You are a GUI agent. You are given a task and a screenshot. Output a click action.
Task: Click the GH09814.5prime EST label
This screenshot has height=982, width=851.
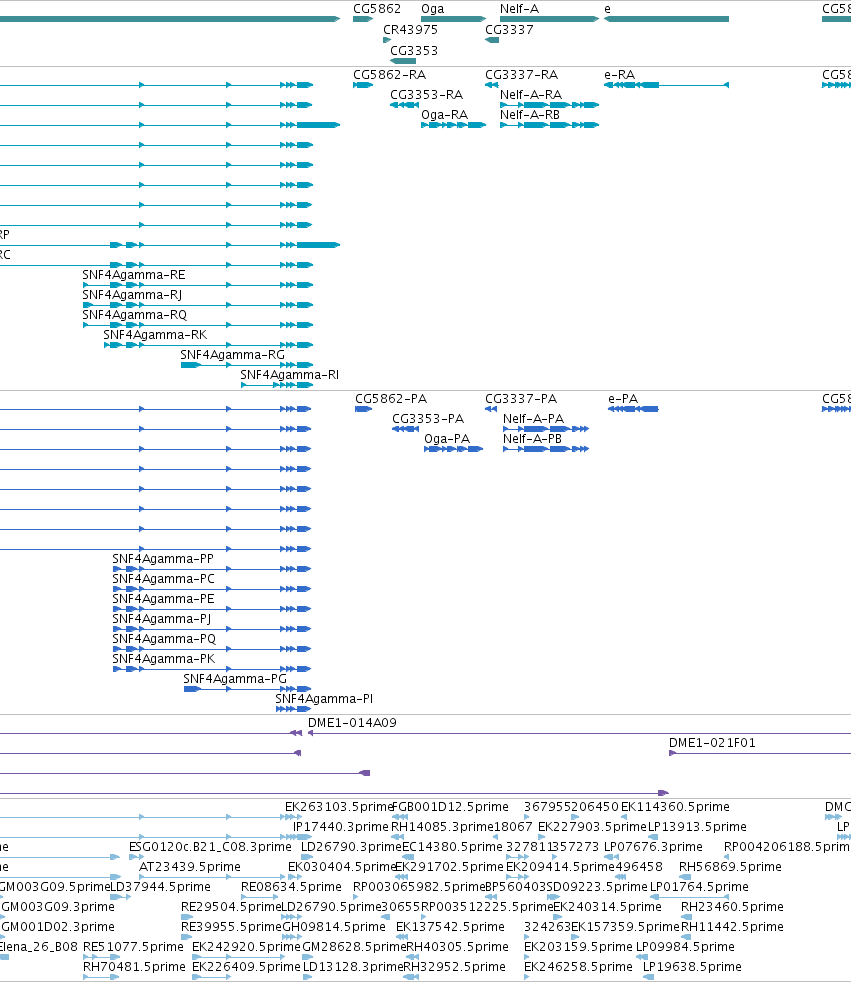pyautogui.click(x=334, y=928)
